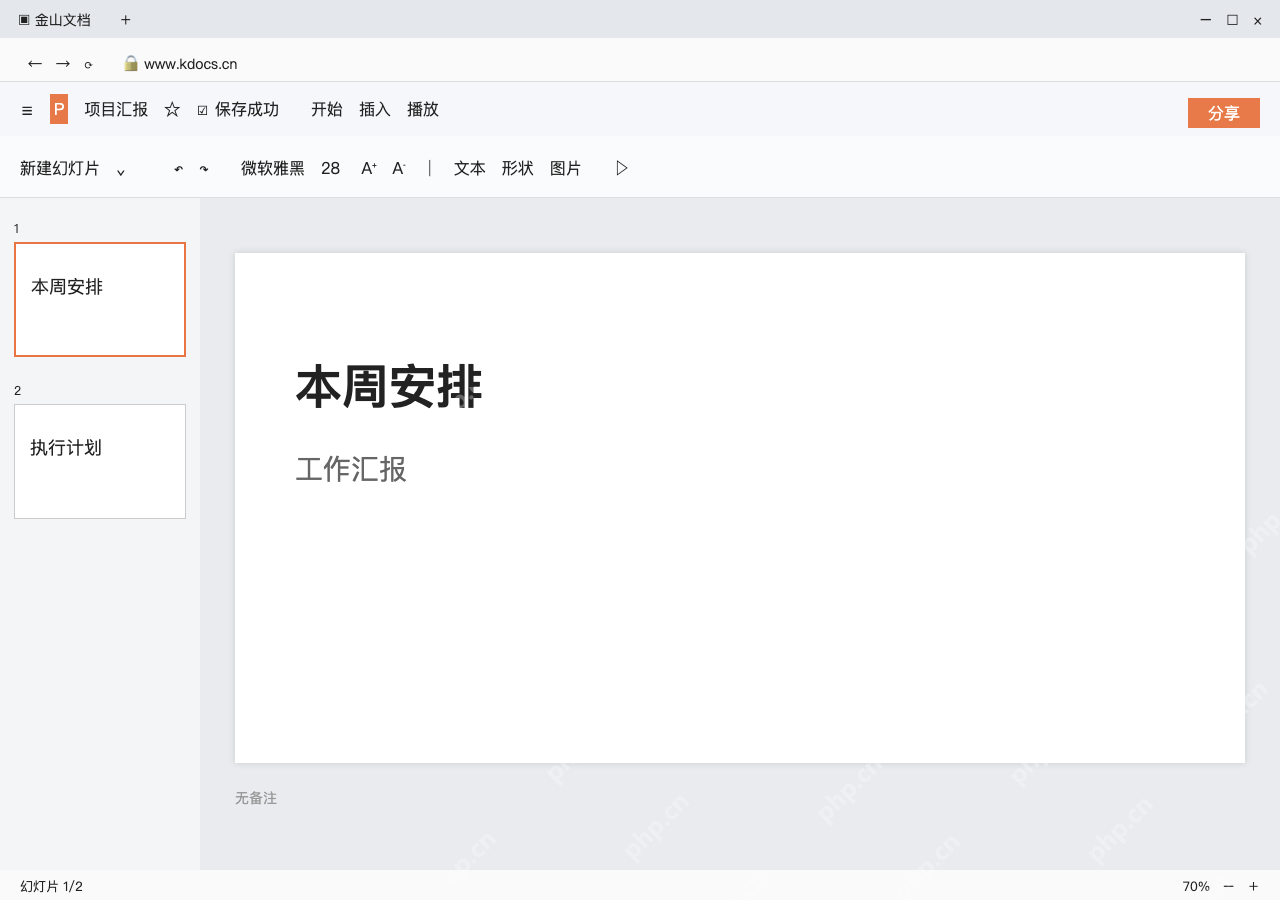Open the hamburger main menu
The height and width of the screenshot is (900, 1280).
pos(27,111)
